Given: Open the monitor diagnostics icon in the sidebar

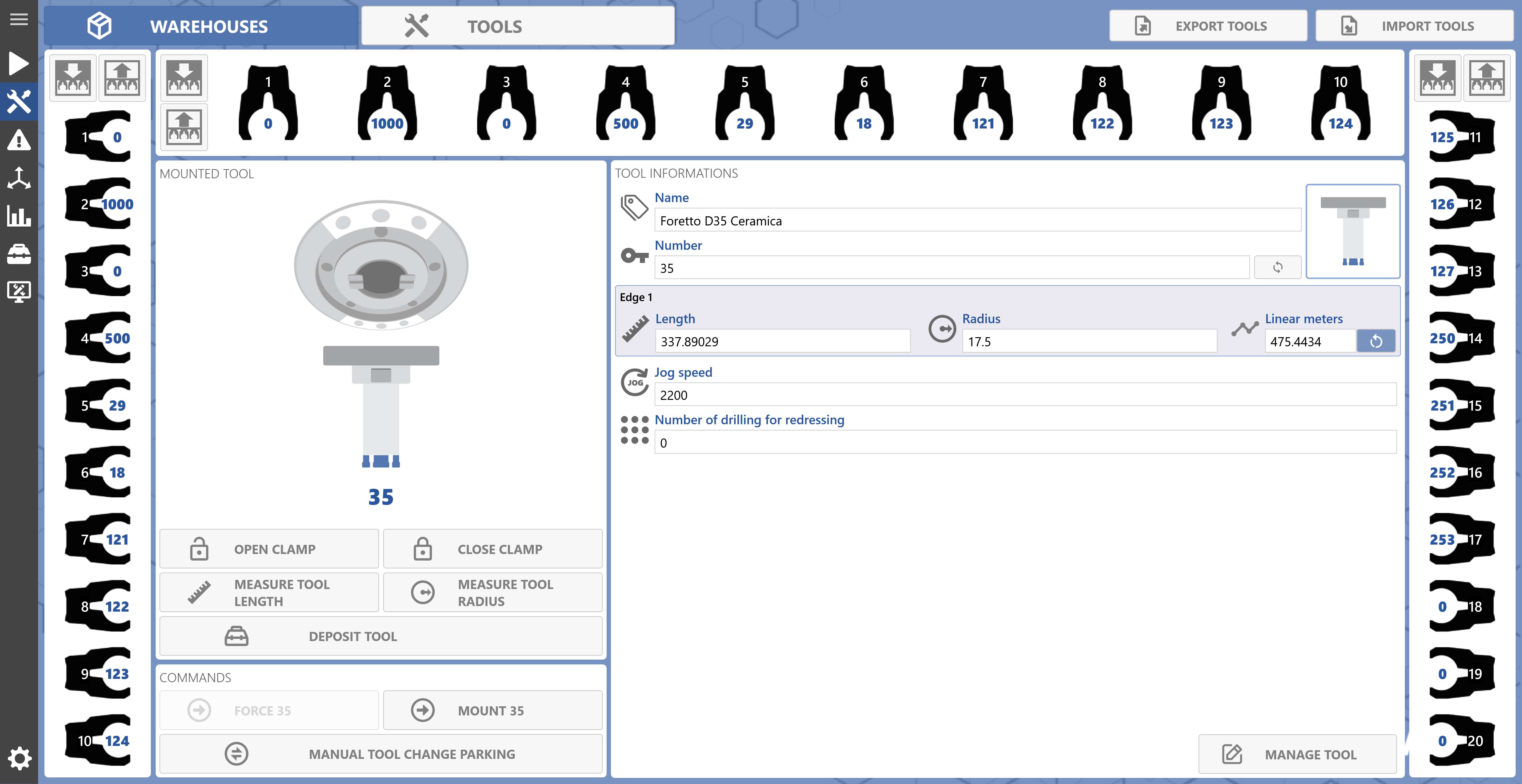Looking at the screenshot, I should (19, 292).
